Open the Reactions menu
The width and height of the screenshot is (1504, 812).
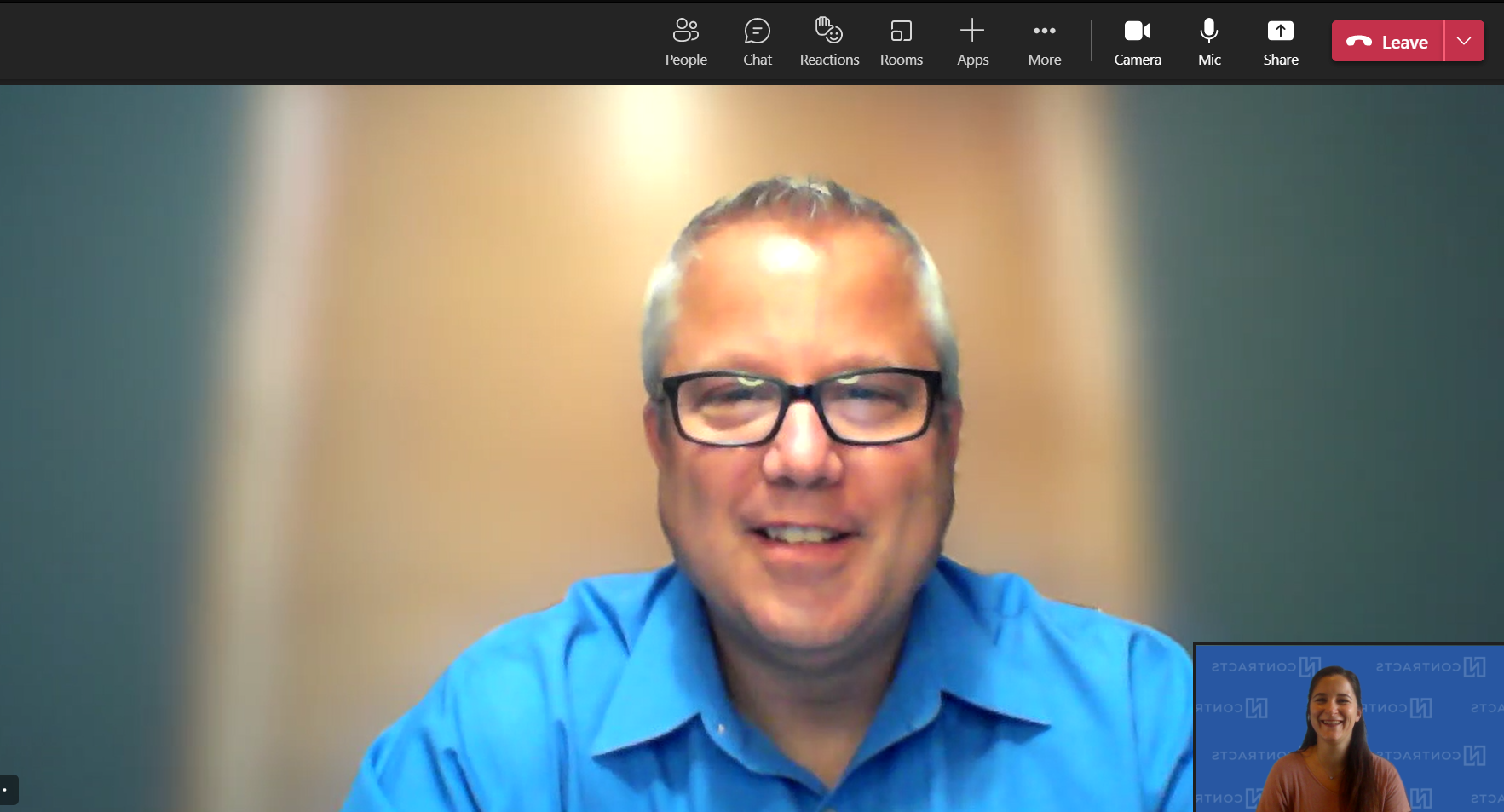tap(829, 43)
